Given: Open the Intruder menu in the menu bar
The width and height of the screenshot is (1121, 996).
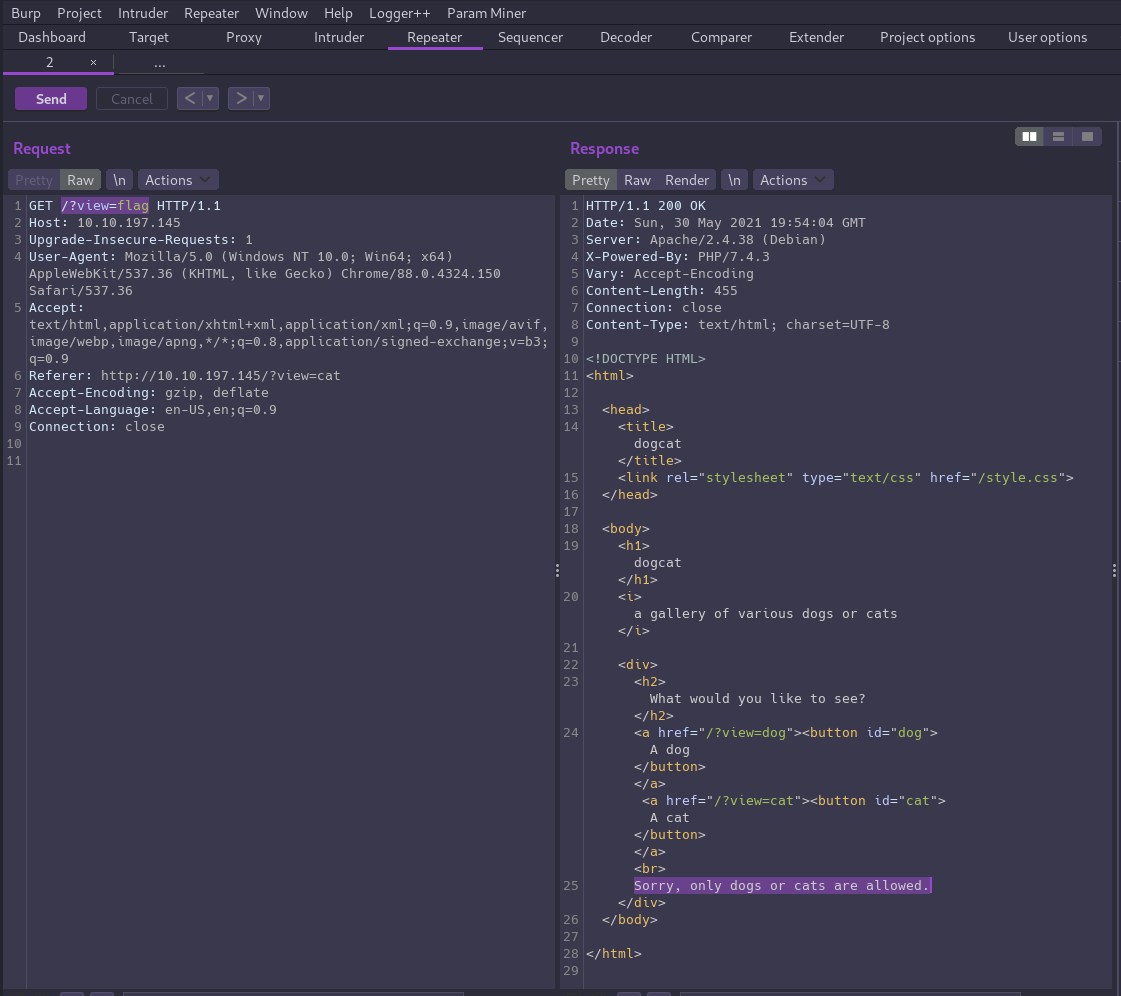Looking at the screenshot, I should pos(143,13).
